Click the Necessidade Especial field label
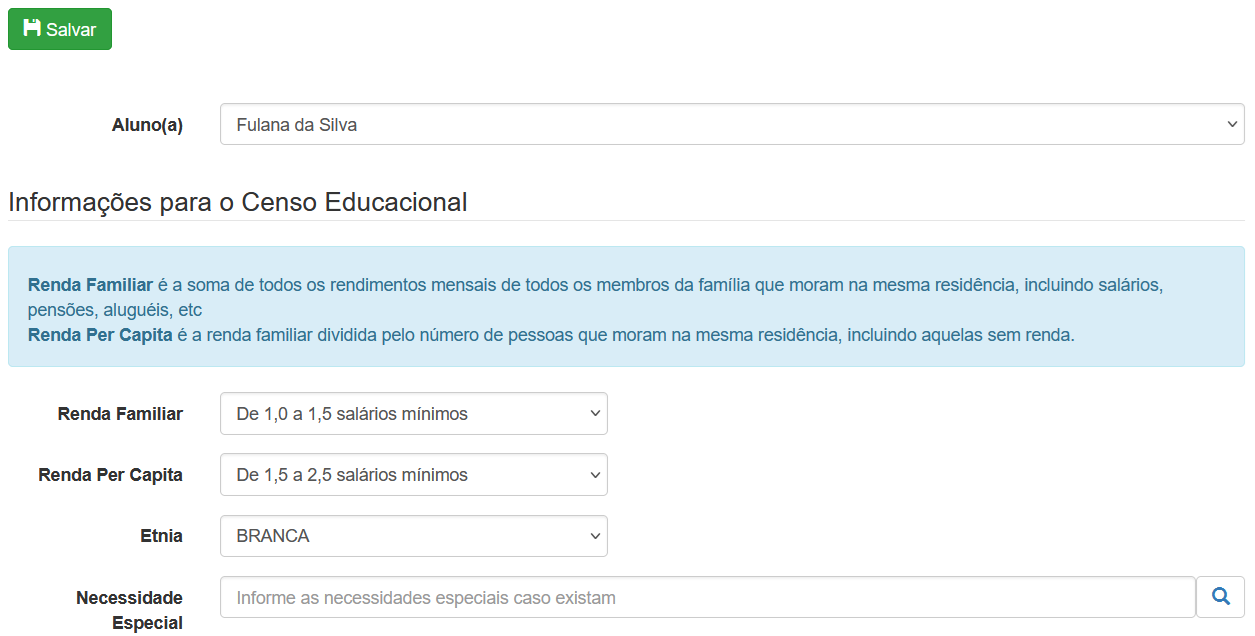The height and width of the screenshot is (636, 1255). pos(129,609)
